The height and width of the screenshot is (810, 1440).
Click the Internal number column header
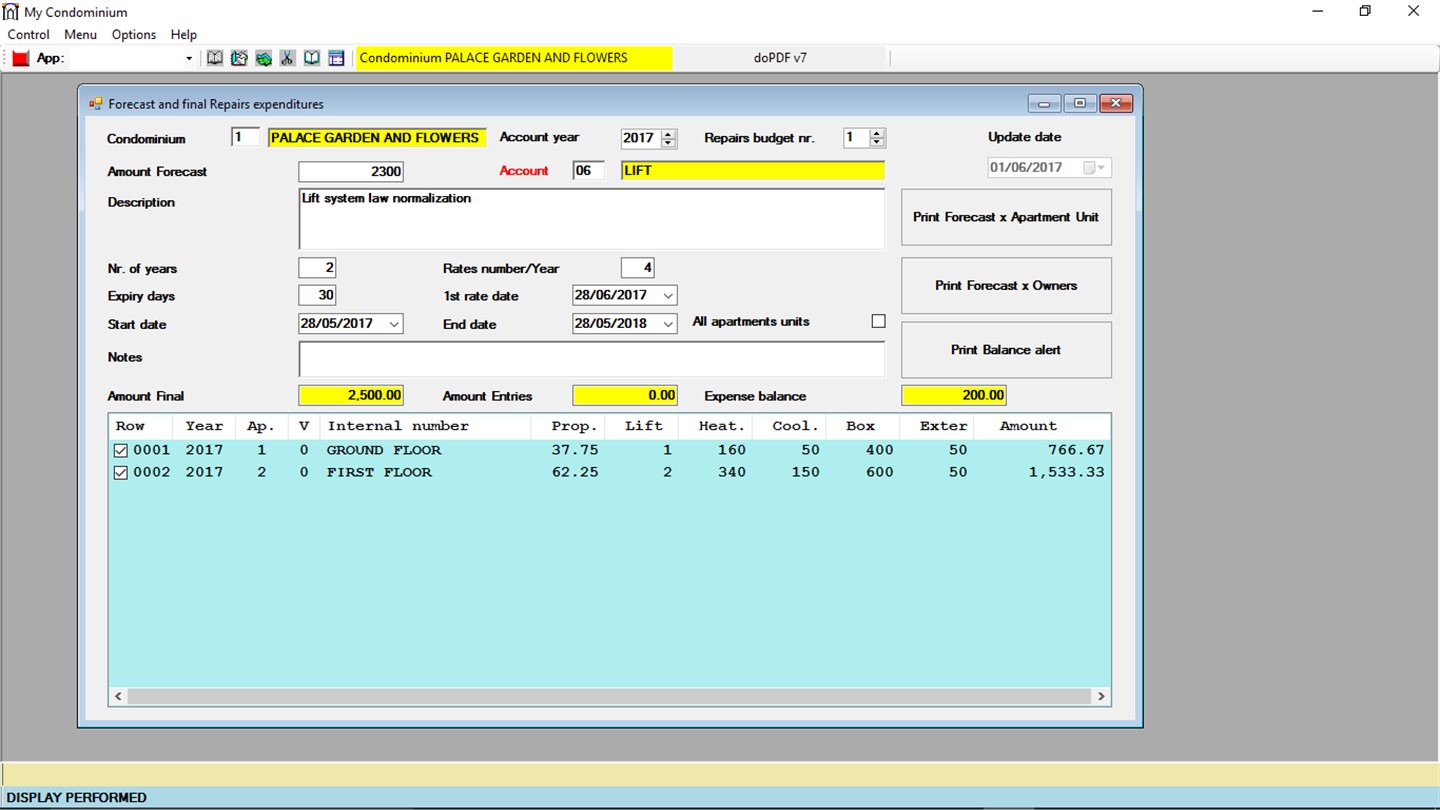tap(425, 426)
